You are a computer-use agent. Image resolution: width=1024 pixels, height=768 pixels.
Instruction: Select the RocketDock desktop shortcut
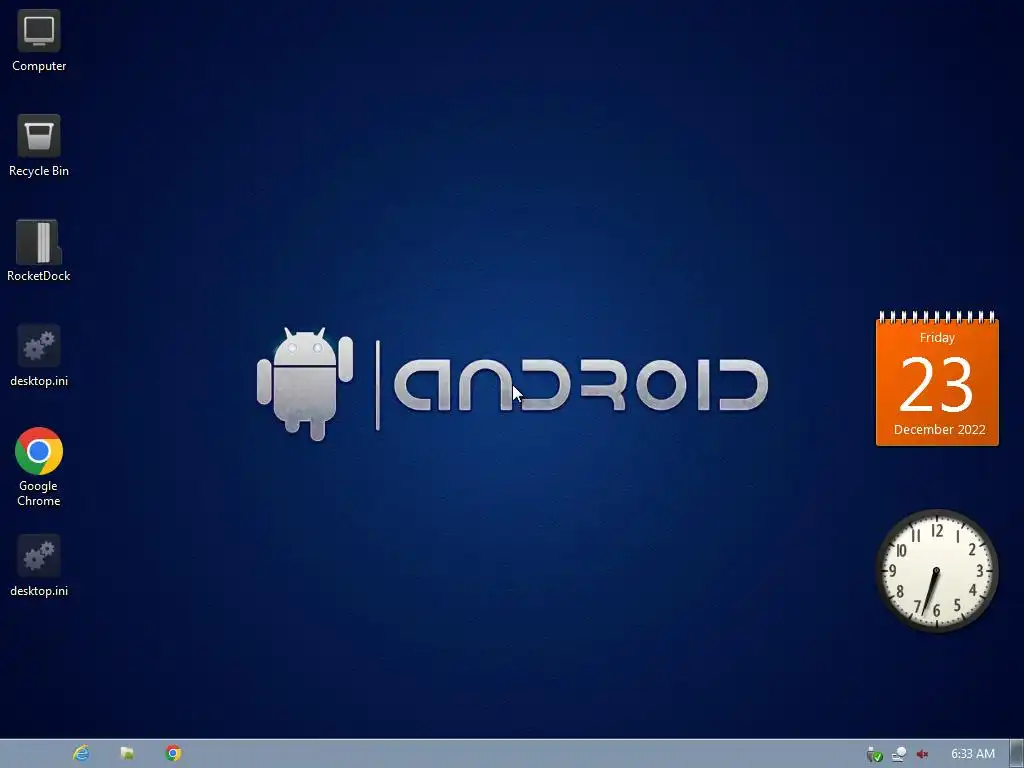(x=39, y=251)
